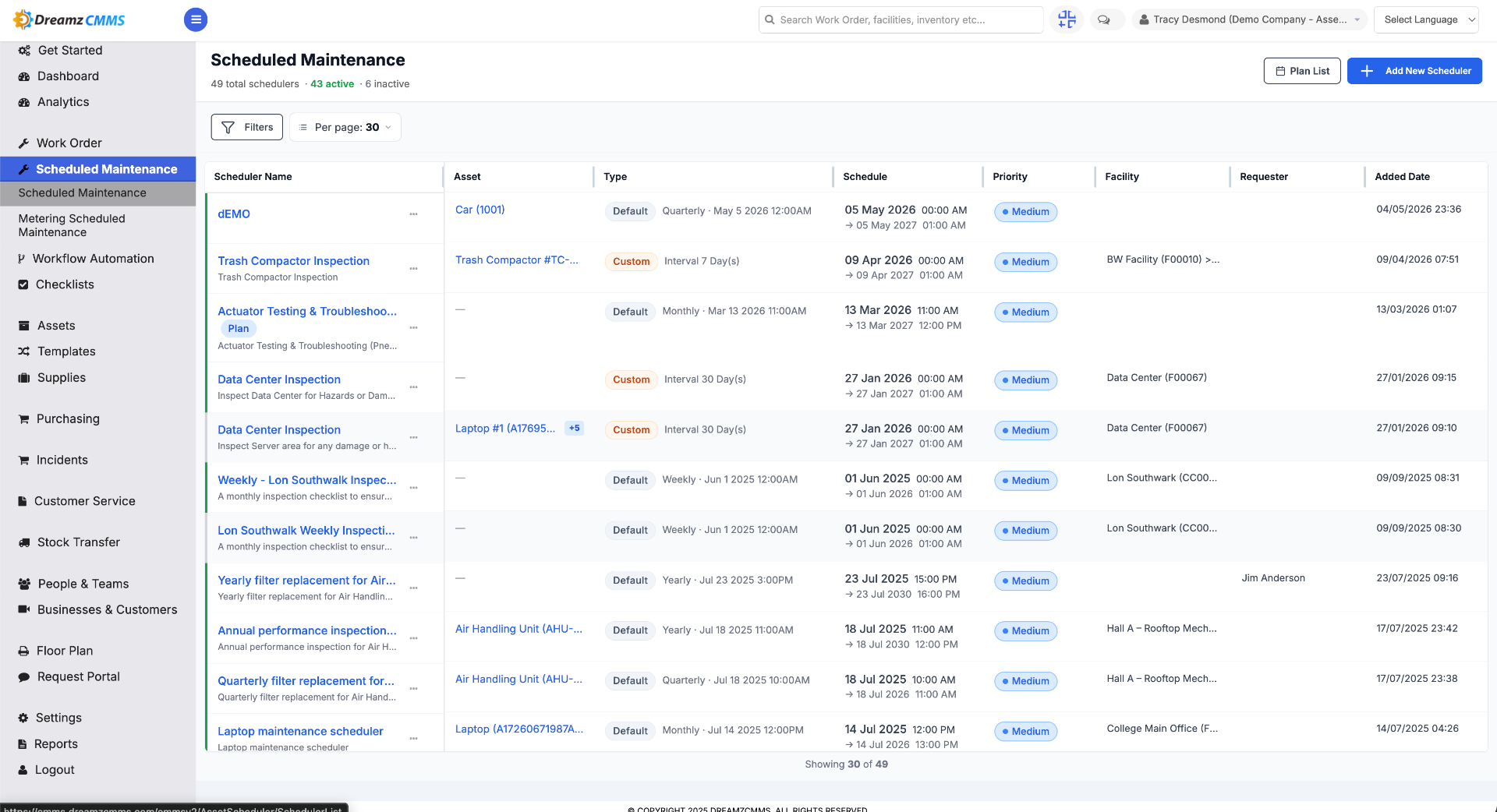Screen dimensions: 1497x812
Task: Focus the Search Work Order field
Action: point(901,19)
